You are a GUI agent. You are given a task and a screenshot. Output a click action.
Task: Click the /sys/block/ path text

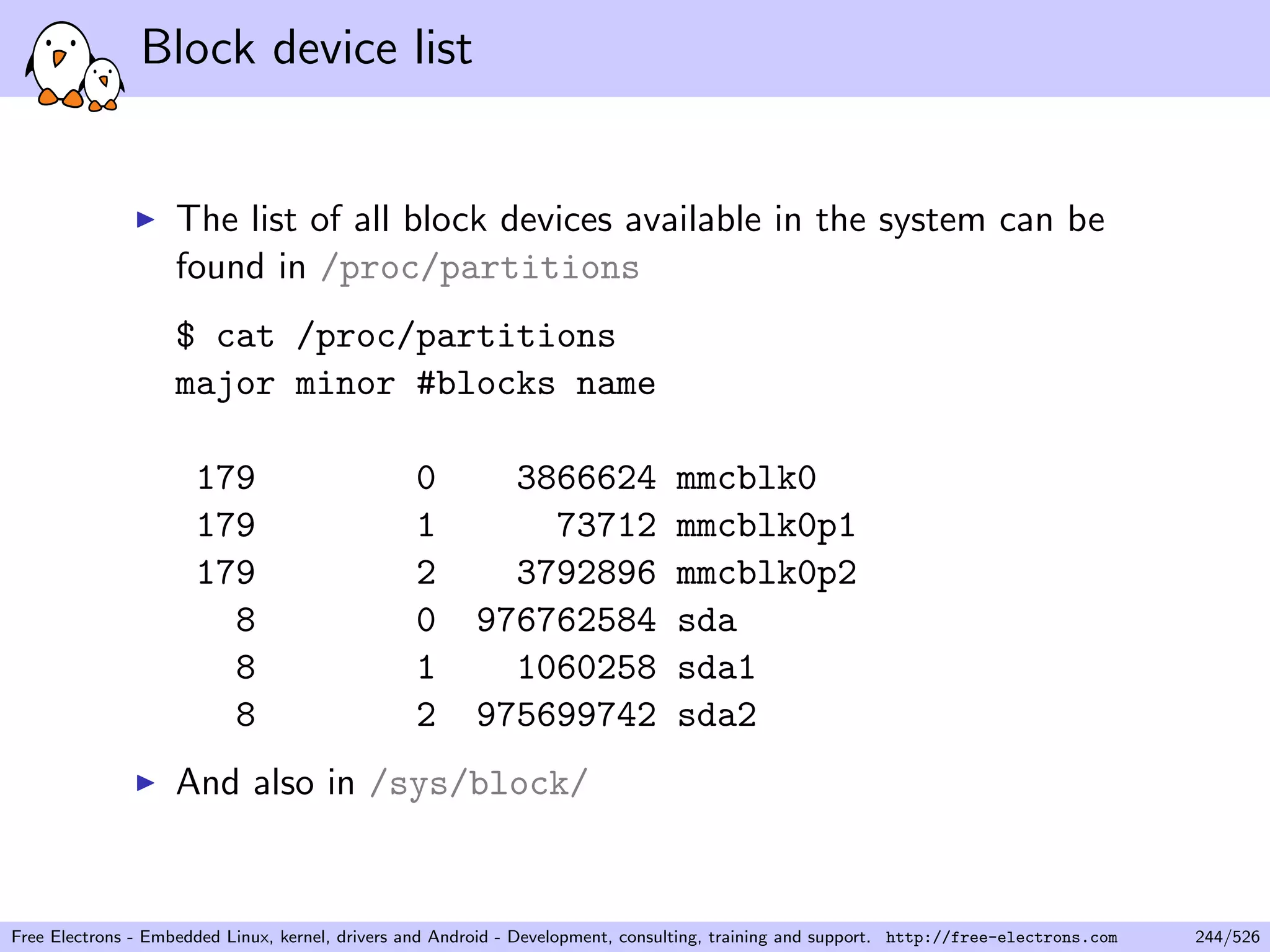click(x=478, y=783)
